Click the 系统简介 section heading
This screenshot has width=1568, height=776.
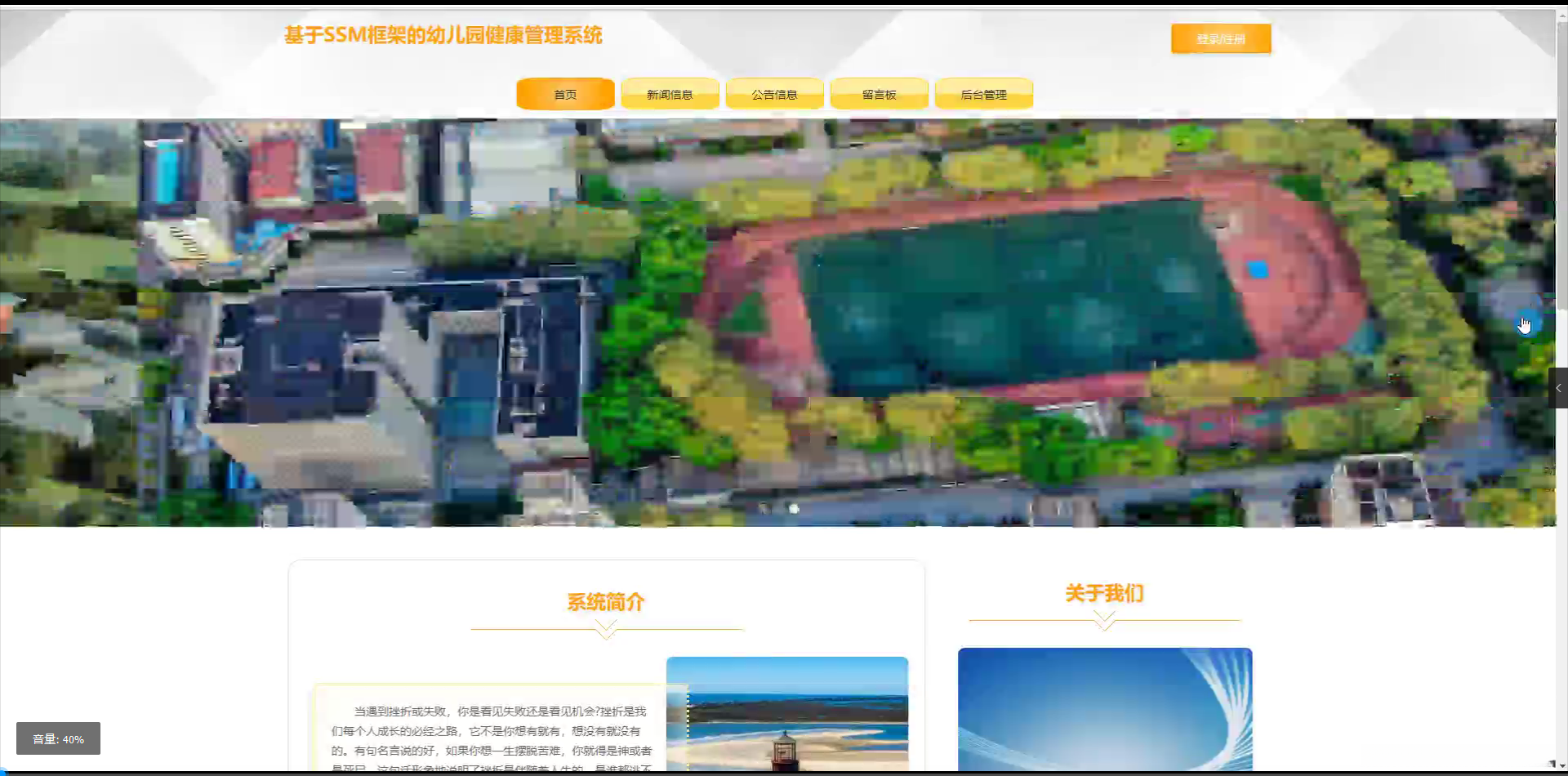[x=606, y=602]
